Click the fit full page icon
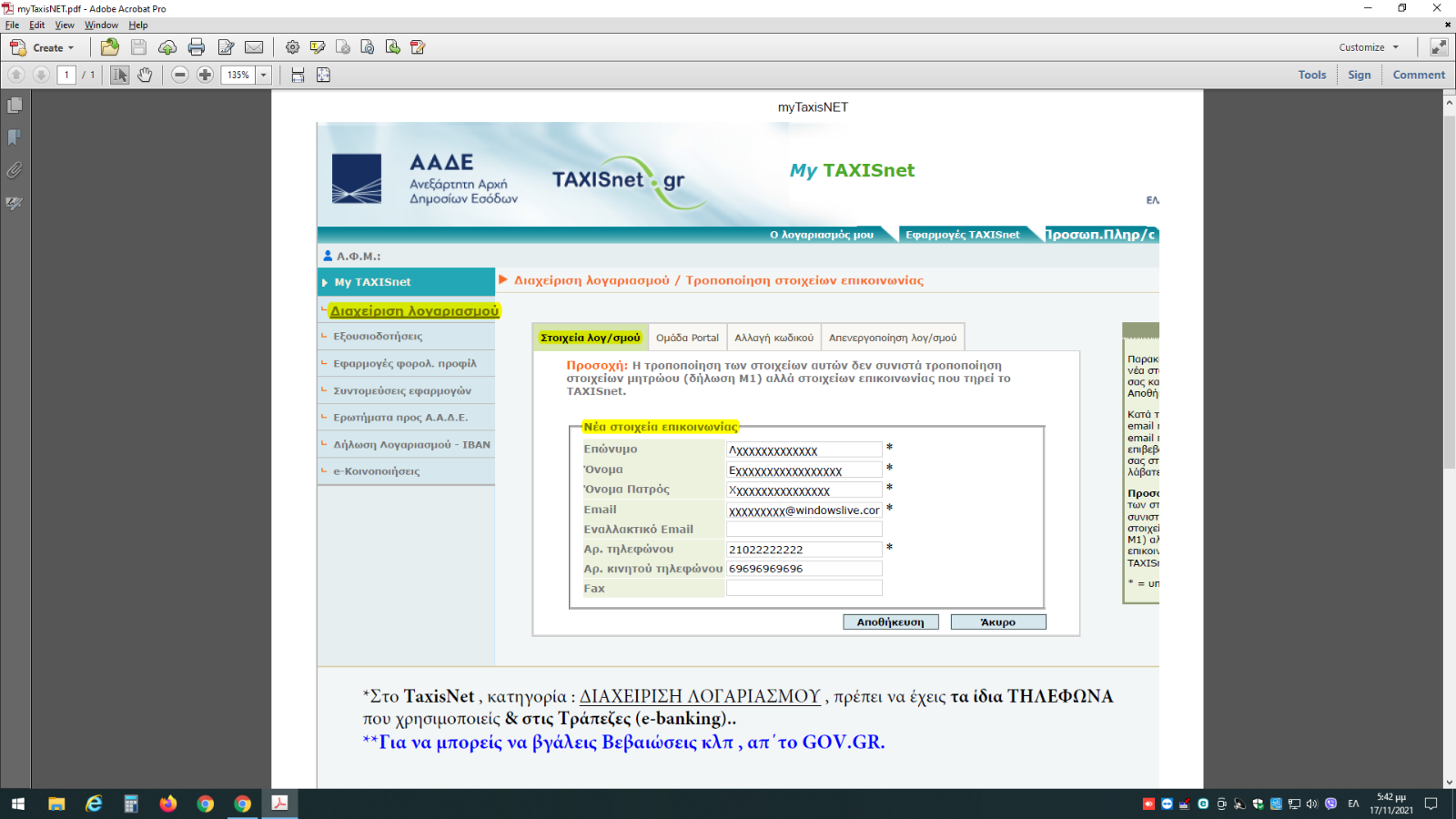 (323, 75)
